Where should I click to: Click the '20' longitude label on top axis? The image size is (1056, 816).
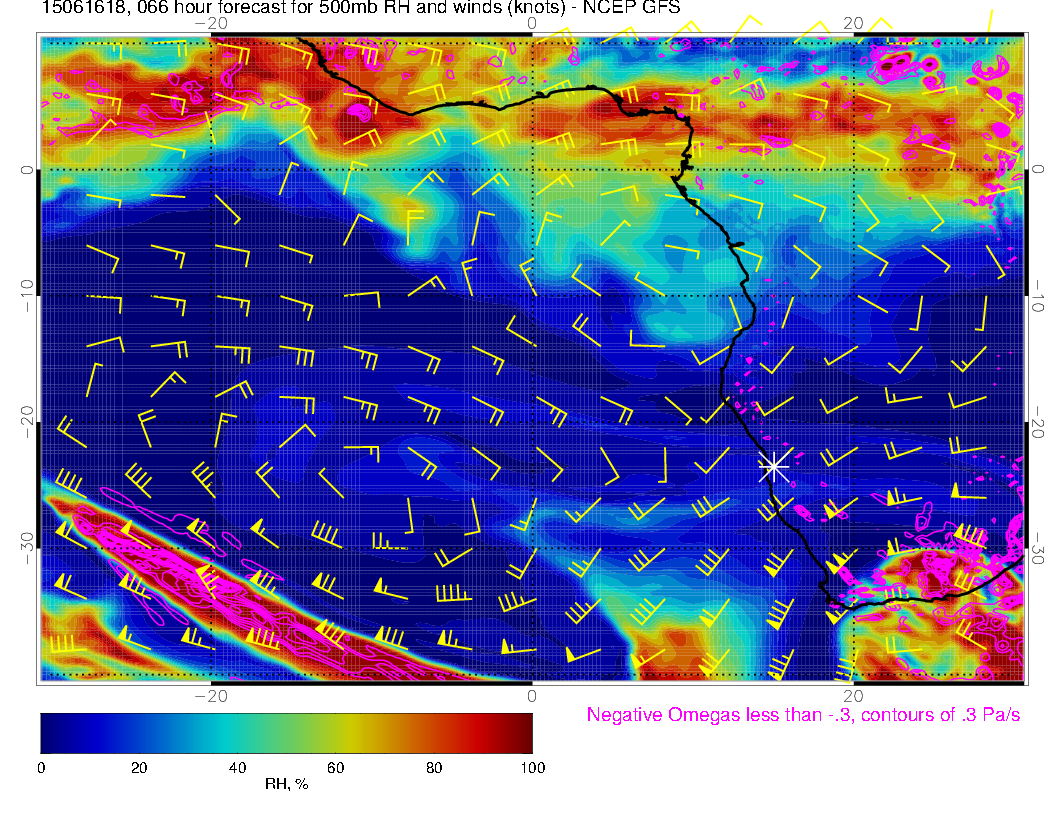pyautogui.click(x=853, y=23)
